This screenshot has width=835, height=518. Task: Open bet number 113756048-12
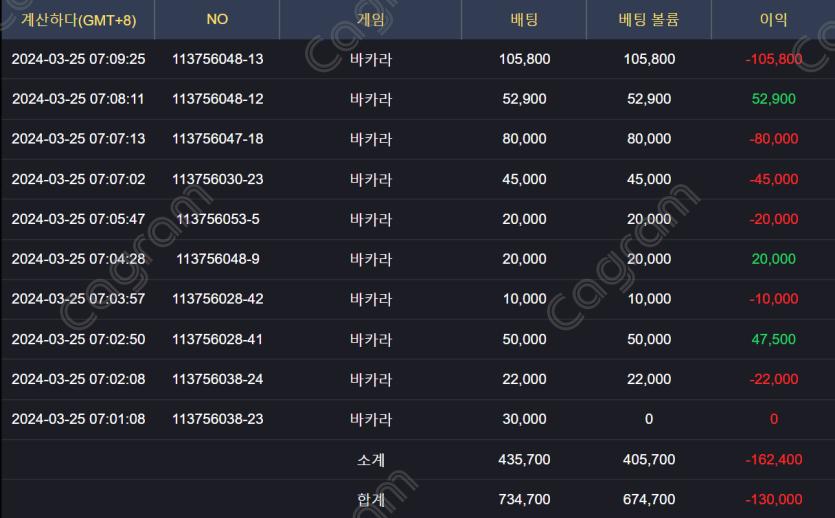click(218, 99)
